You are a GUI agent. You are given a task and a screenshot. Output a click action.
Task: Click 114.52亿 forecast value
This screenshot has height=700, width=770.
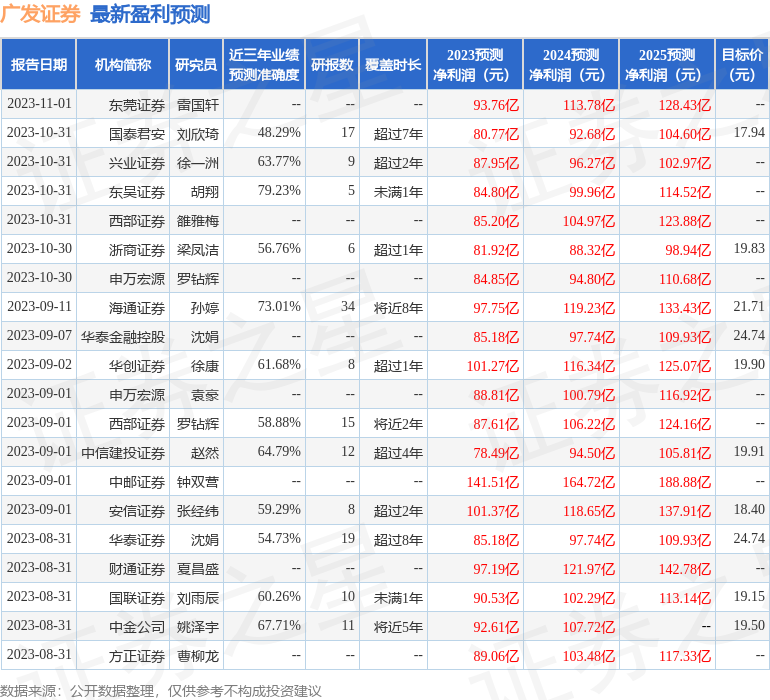click(685, 192)
